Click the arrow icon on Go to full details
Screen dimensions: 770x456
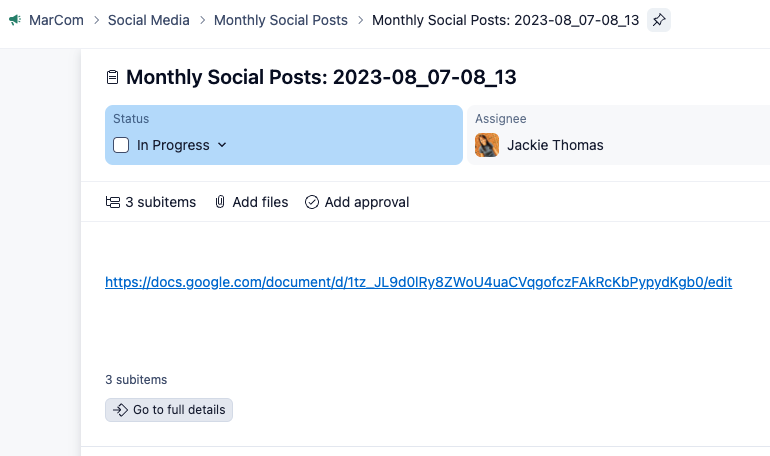120,410
